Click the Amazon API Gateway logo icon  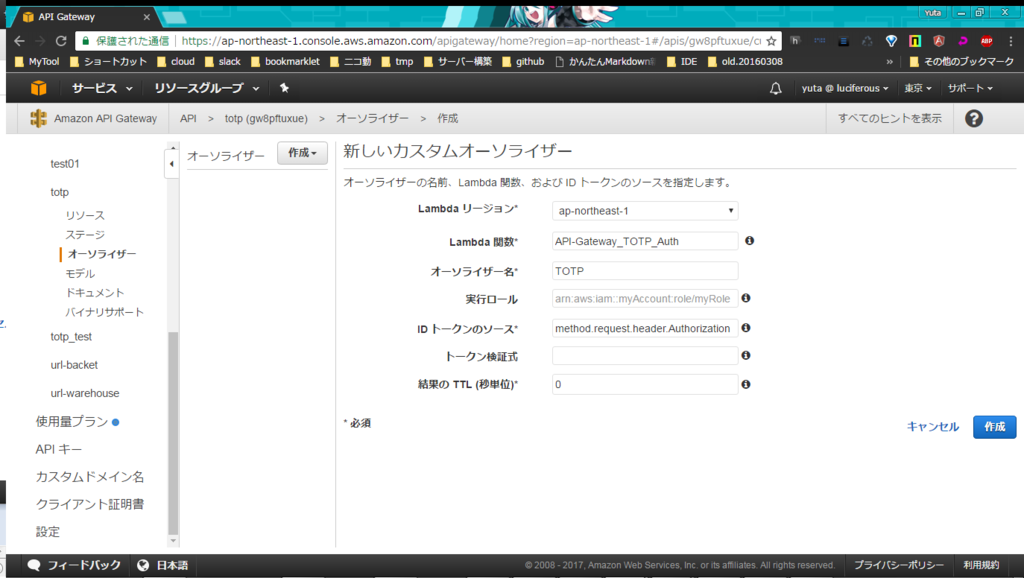39,118
